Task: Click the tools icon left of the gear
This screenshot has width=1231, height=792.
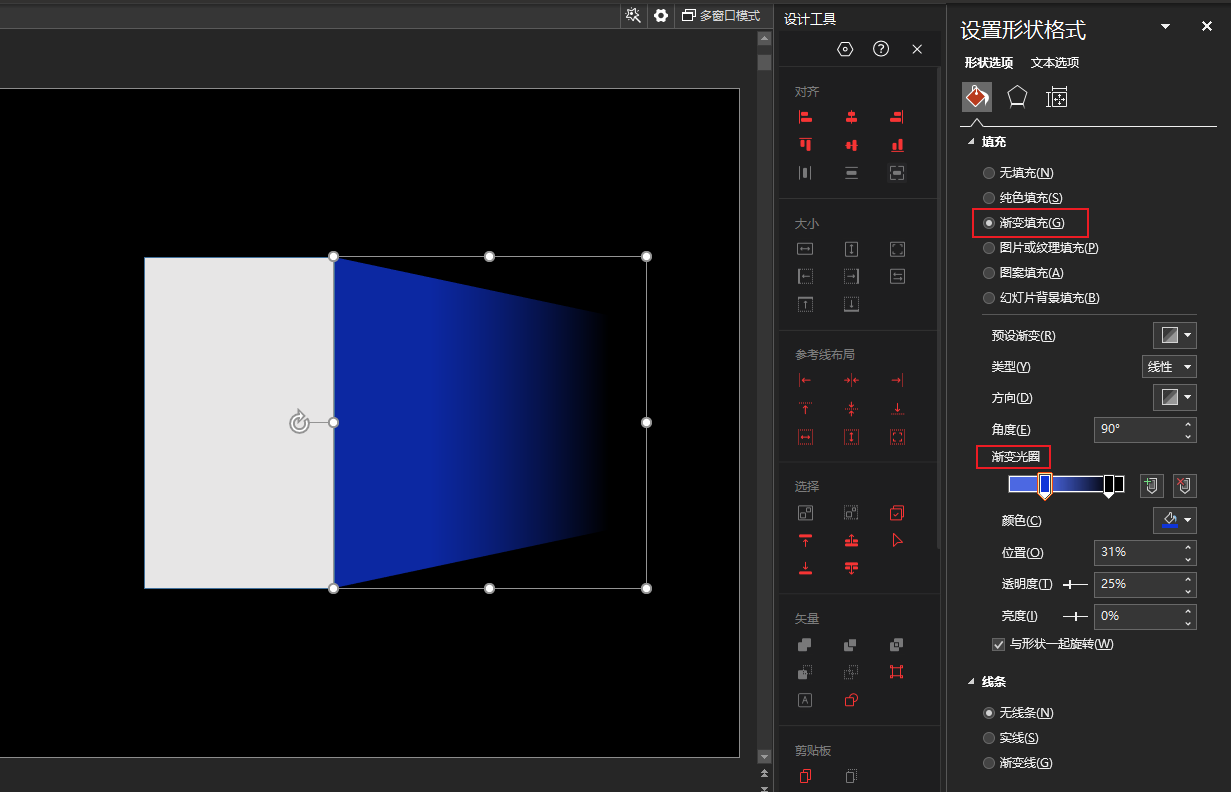Action: 633,15
